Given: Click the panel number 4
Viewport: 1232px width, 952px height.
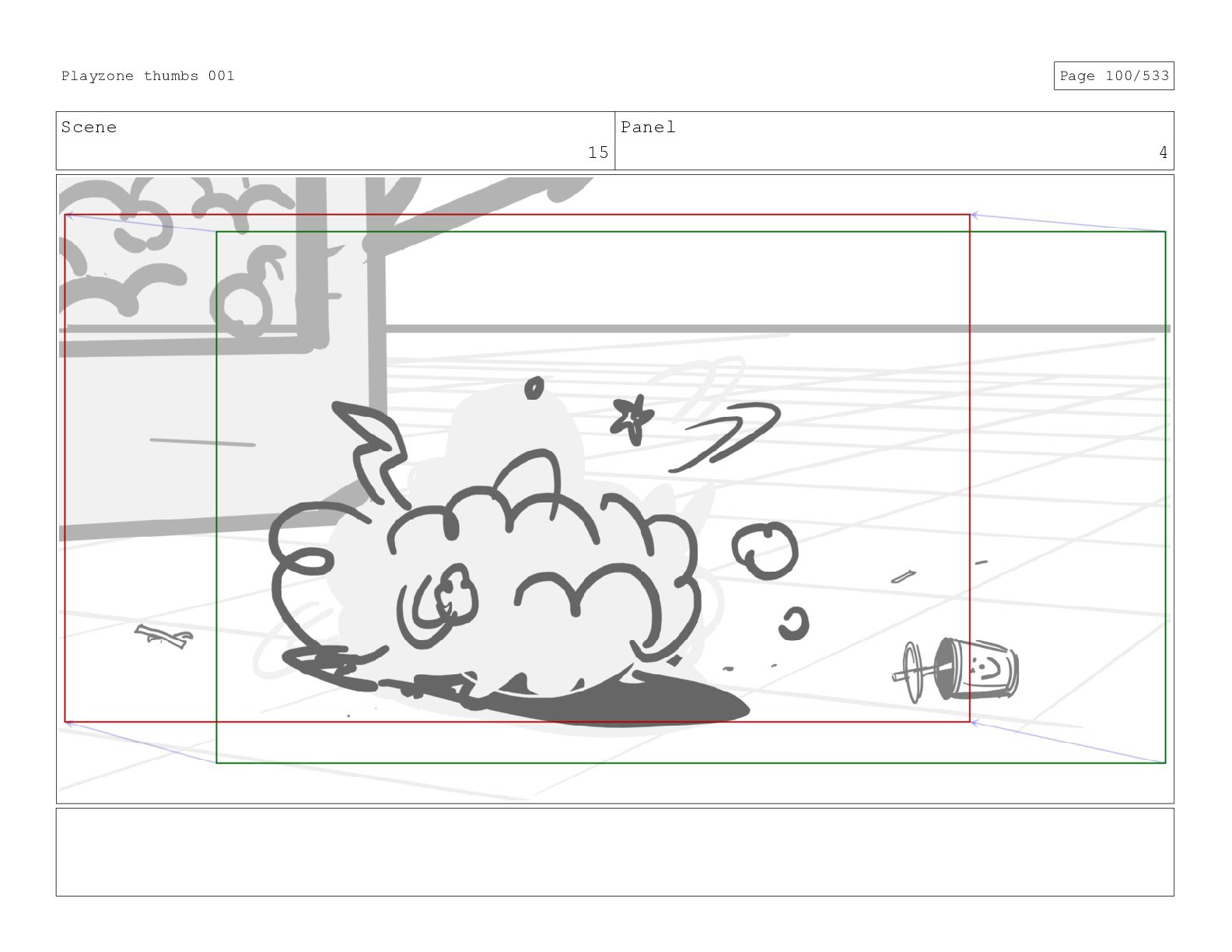Looking at the screenshot, I should (1163, 152).
